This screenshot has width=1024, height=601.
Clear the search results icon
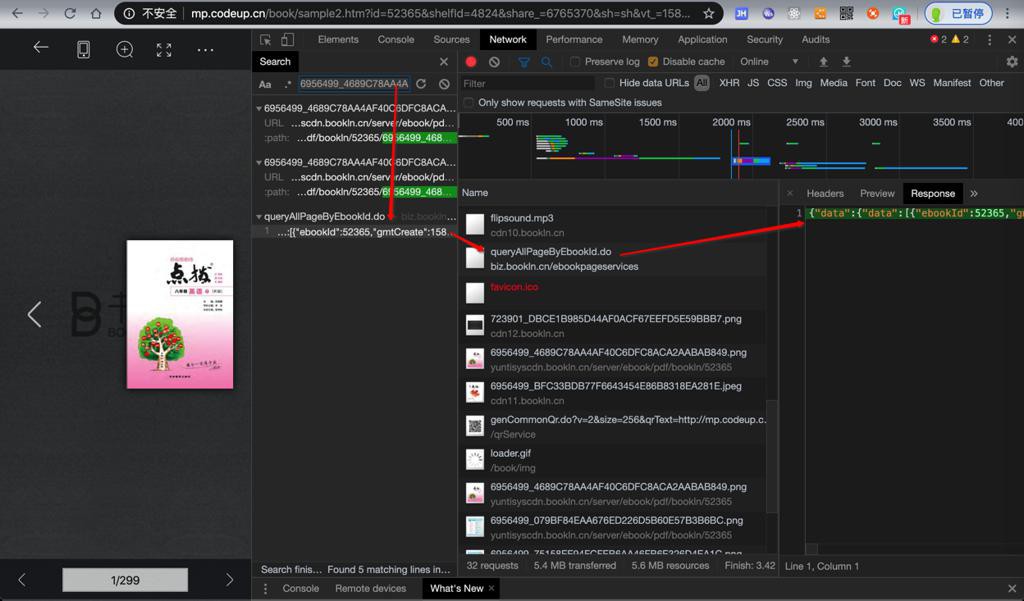coord(444,84)
